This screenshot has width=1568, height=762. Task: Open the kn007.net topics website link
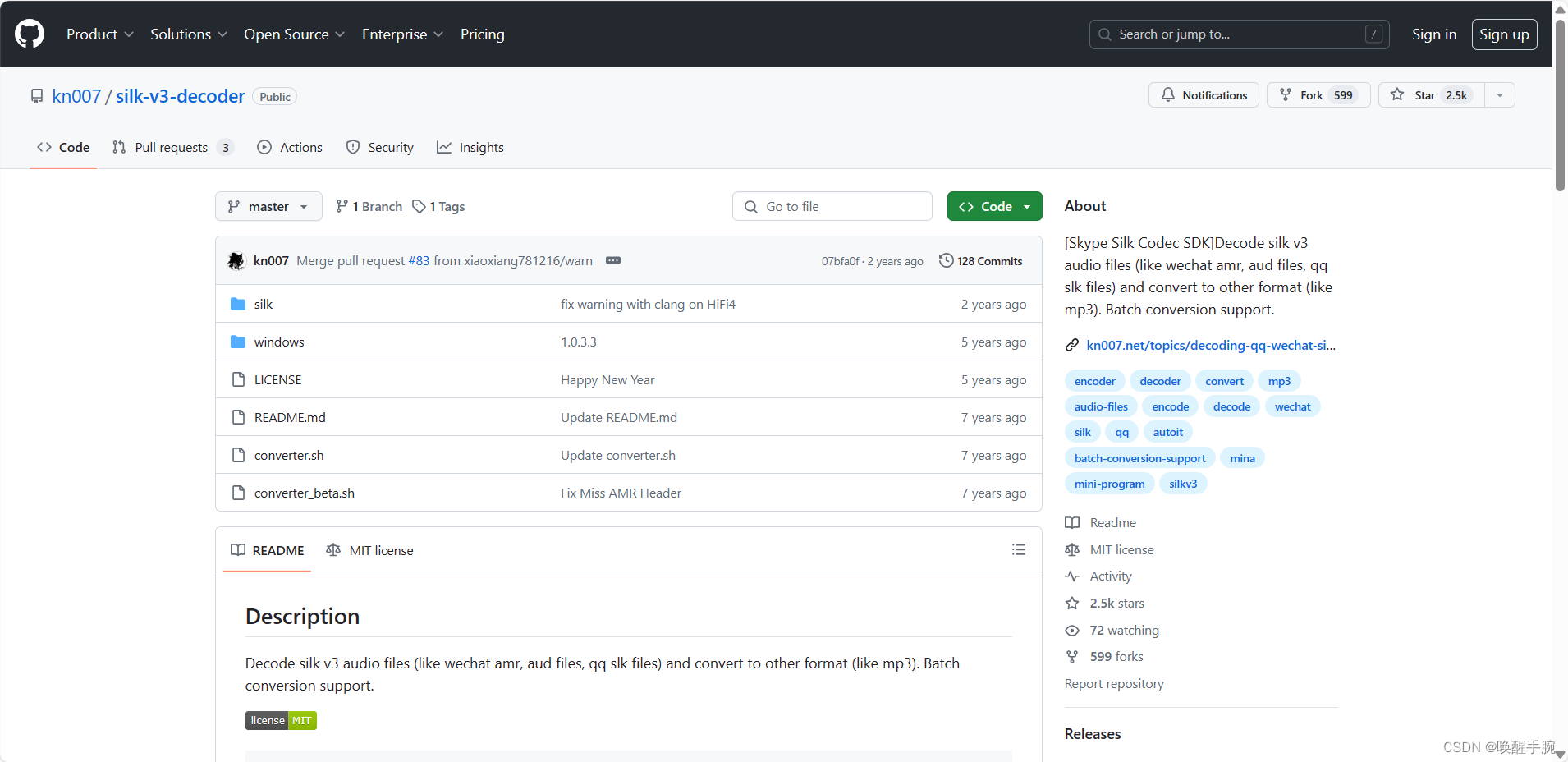(x=1211, y=345)
